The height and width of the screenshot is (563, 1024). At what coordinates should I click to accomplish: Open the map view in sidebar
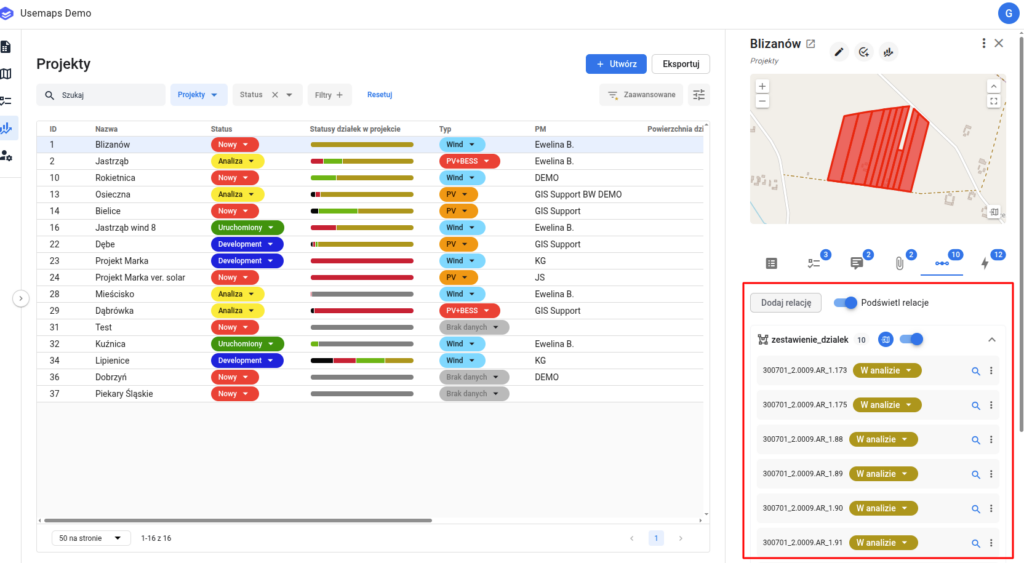(7, 74)
